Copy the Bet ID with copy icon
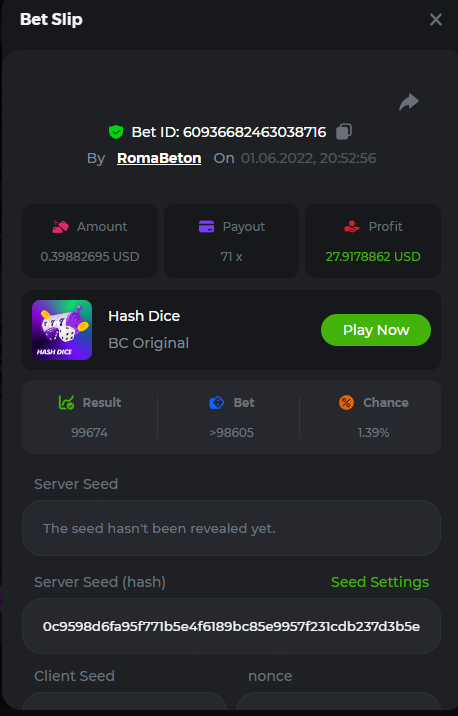 pos(344,132)
